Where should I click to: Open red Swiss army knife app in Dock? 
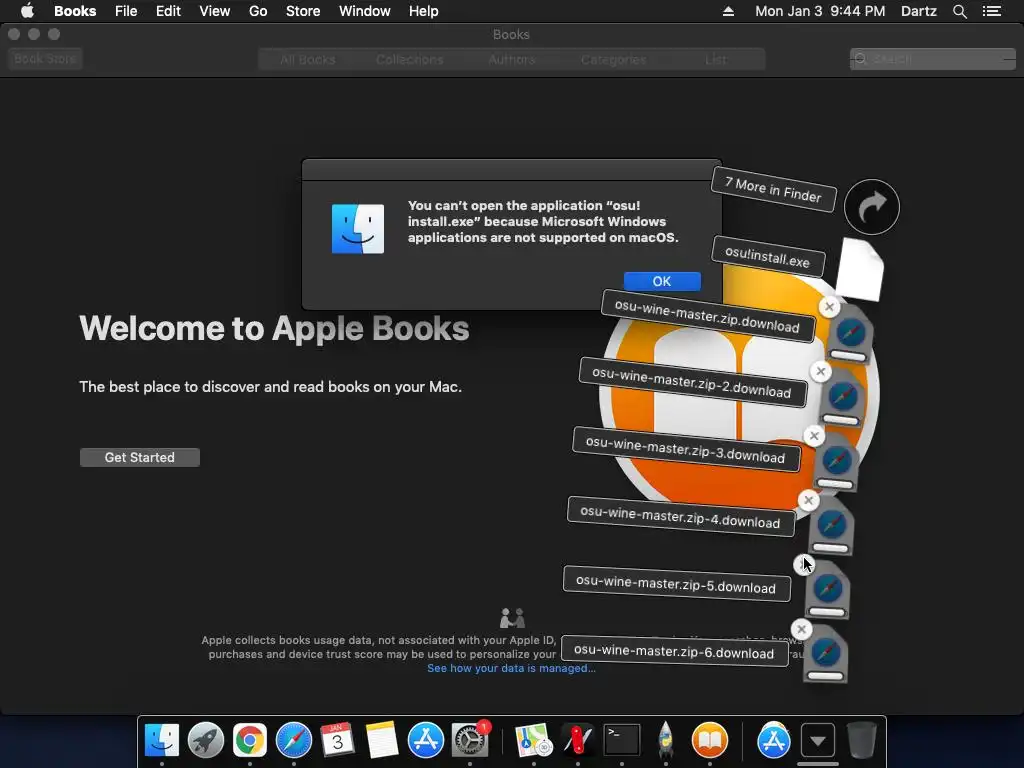point(577,741)
